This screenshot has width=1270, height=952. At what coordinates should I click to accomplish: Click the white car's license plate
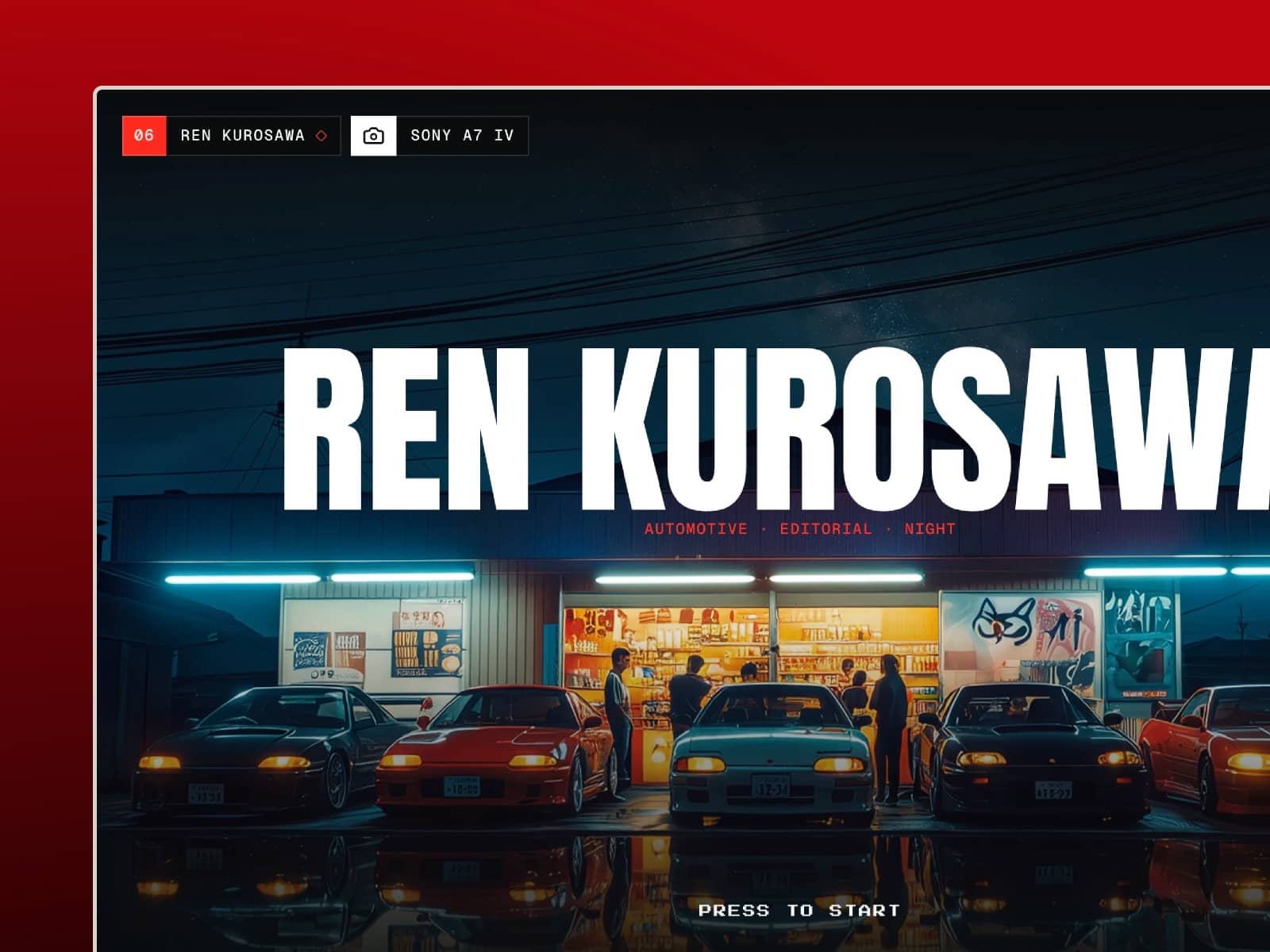(x=771, y=786)
